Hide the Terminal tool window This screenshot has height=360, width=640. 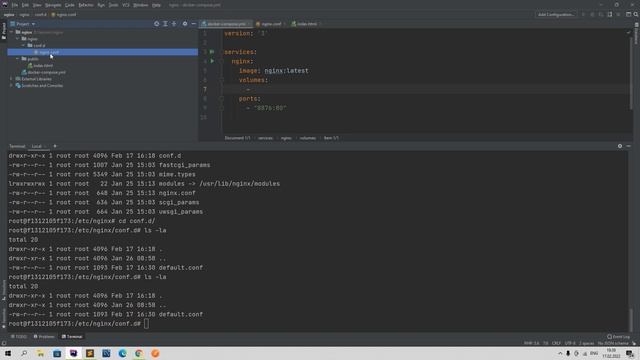(x=629, y=146)
